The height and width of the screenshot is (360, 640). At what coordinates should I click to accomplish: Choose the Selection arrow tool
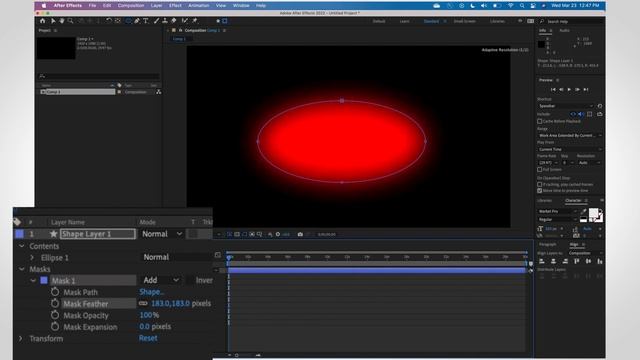point(53,21)
